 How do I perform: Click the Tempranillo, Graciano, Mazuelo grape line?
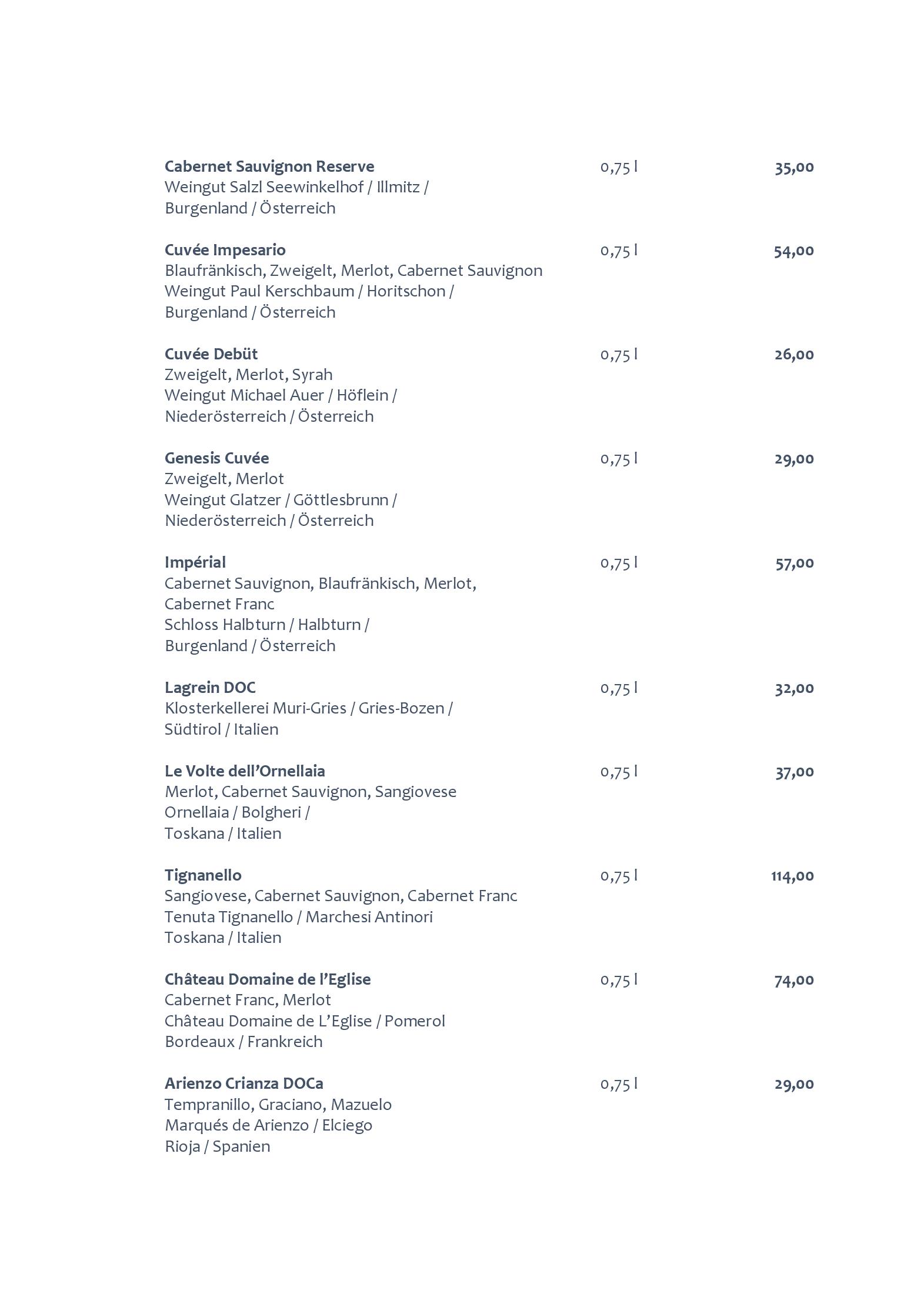point(278,1105)
